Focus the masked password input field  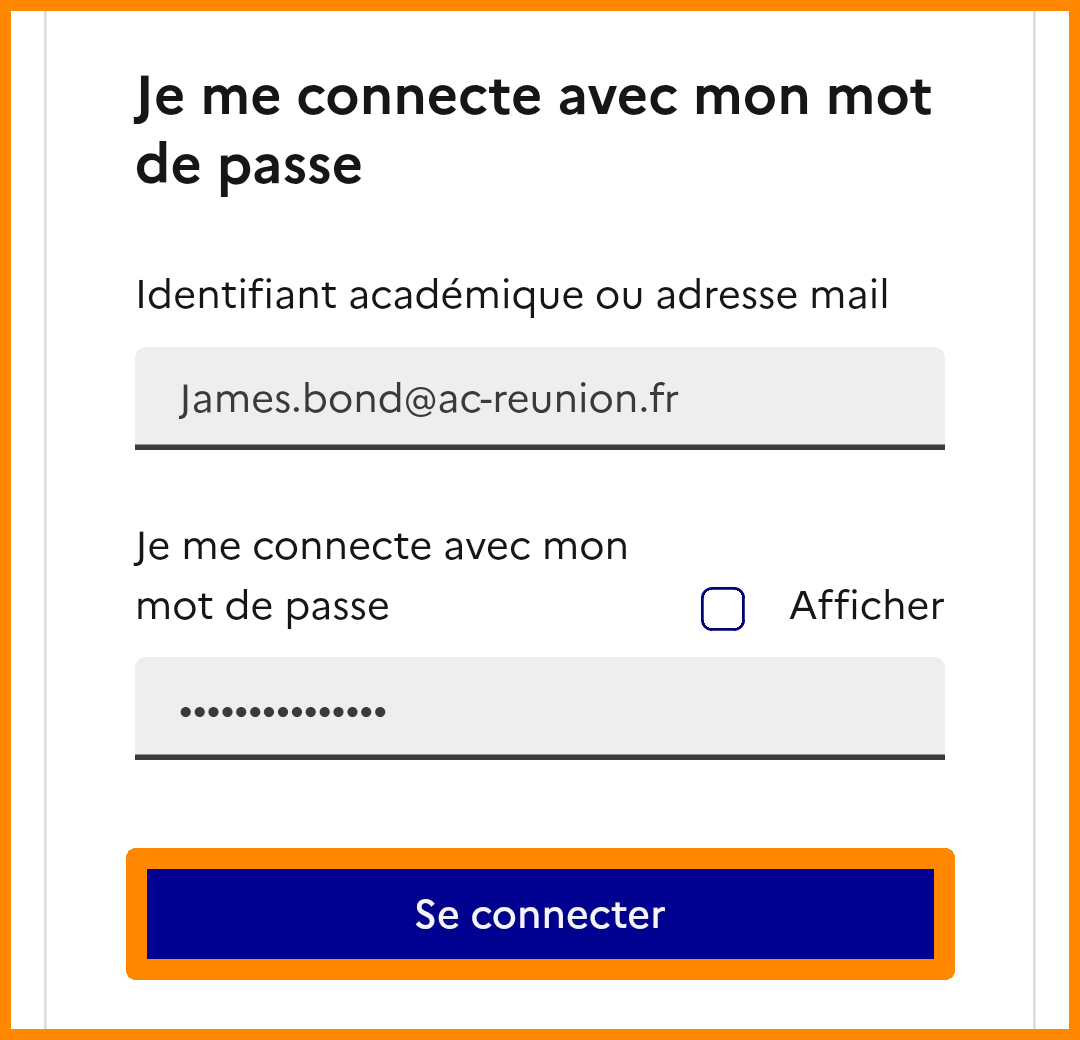coord(540,708)
